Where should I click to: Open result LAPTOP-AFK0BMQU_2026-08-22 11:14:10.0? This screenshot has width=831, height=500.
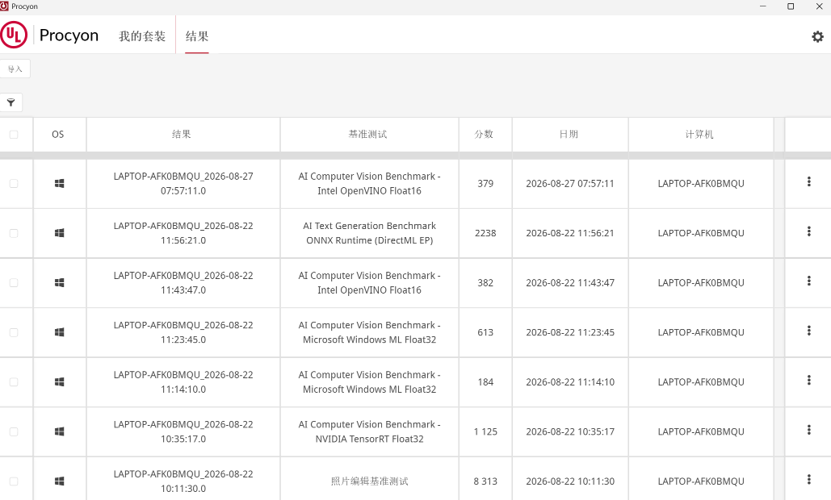tap(183, 382)
